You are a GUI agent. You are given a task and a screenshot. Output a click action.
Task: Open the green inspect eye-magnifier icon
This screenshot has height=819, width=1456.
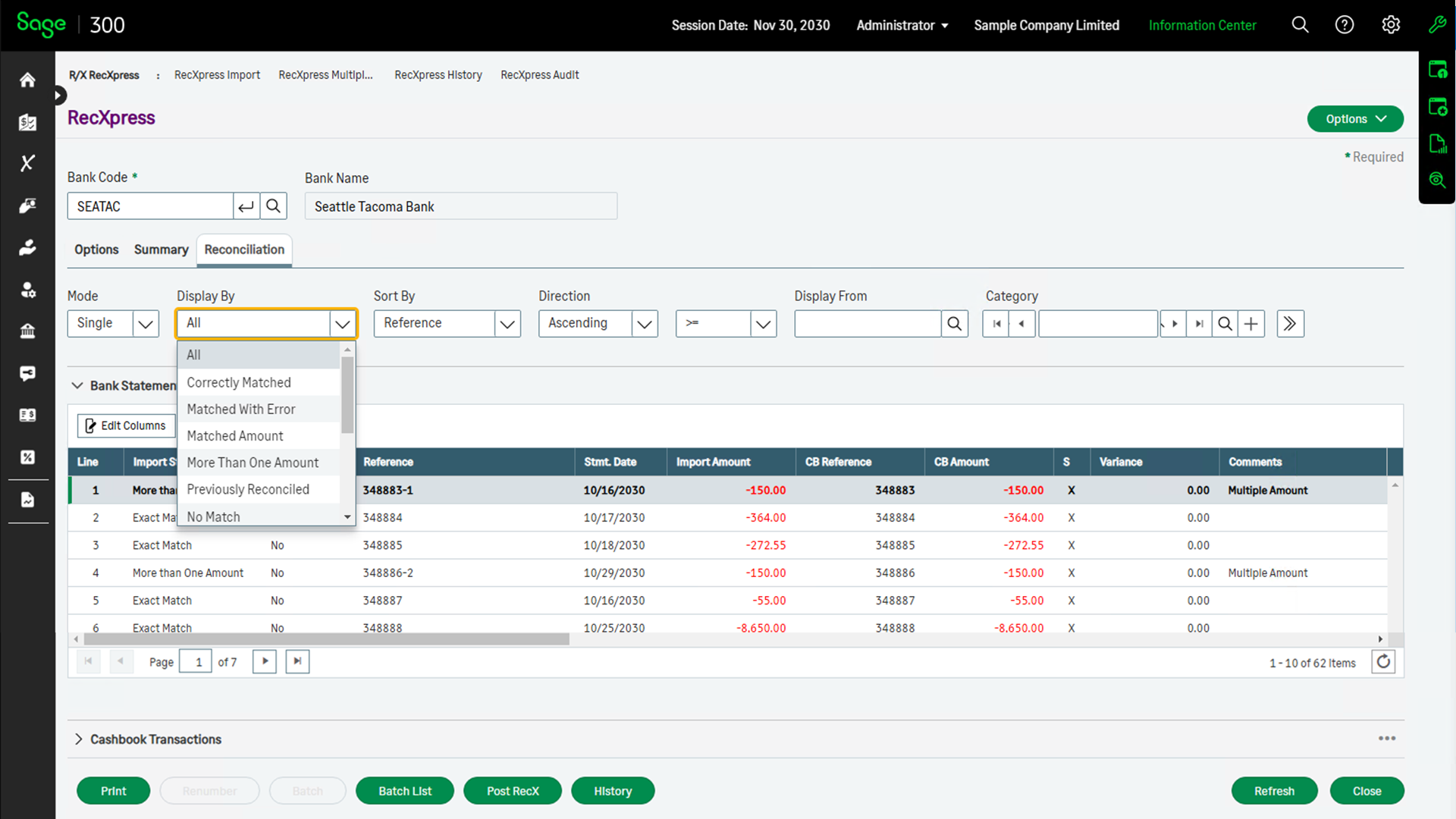tap(1438, 180)
